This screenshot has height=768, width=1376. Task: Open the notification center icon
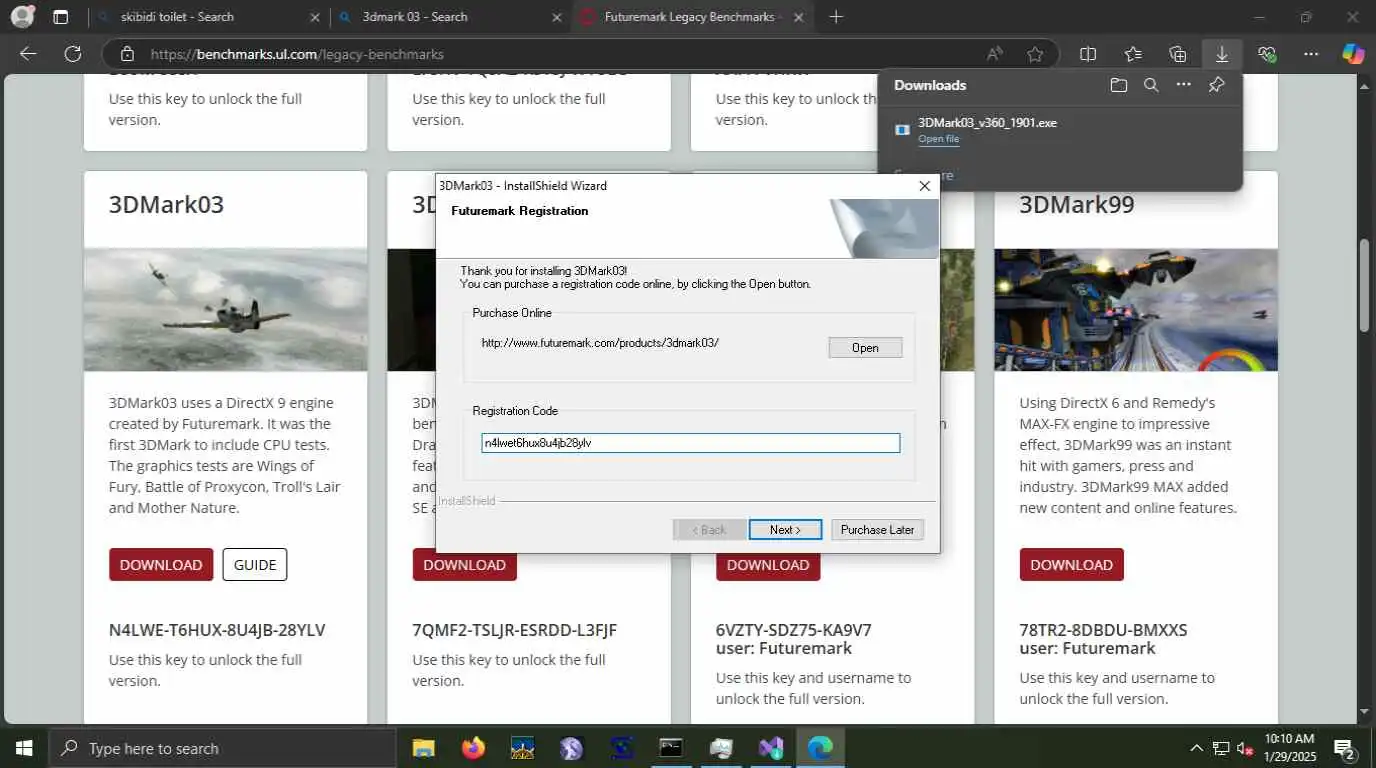point(1345,748)
